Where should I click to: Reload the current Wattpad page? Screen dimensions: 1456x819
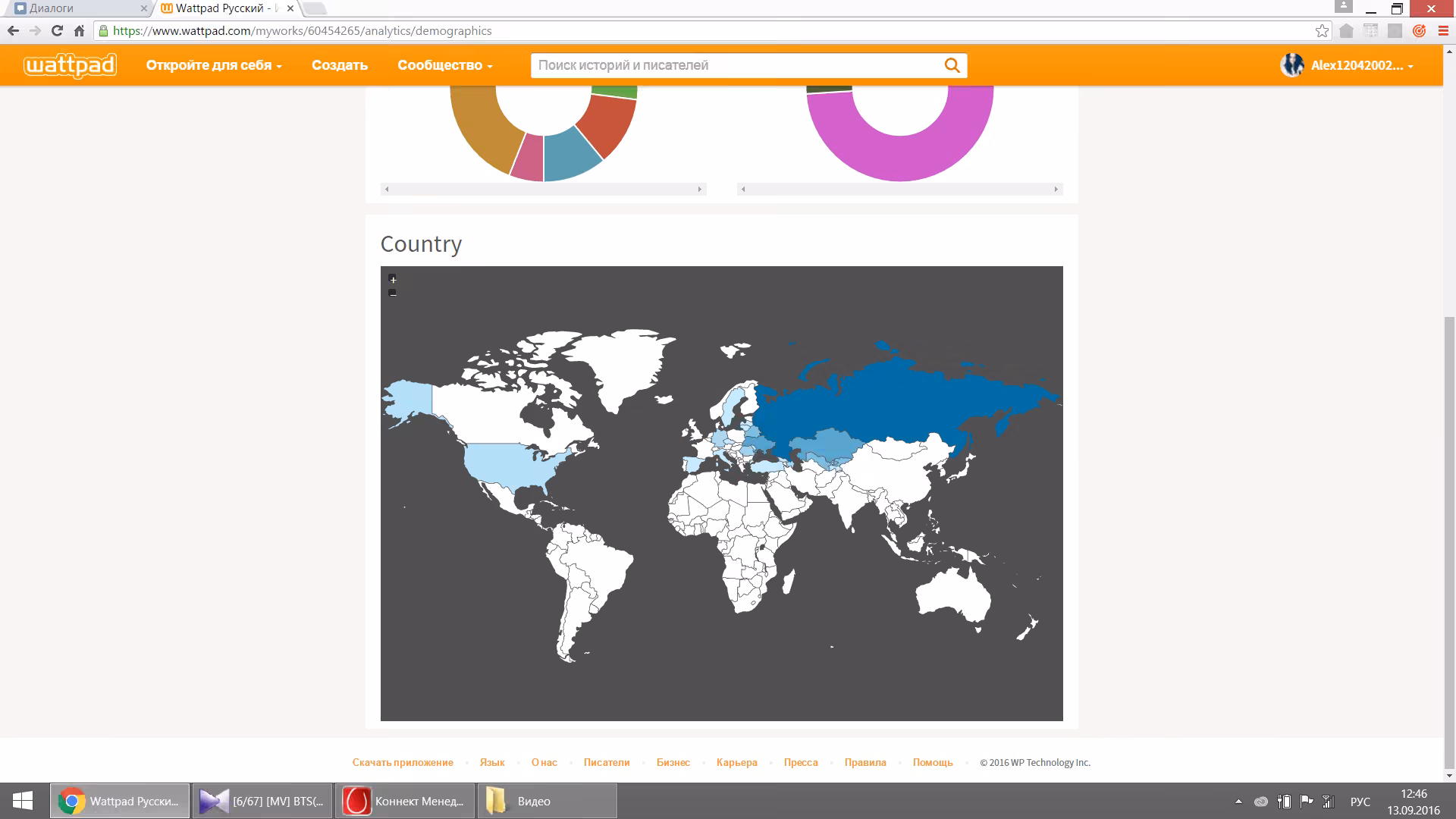tap(57, 31)
